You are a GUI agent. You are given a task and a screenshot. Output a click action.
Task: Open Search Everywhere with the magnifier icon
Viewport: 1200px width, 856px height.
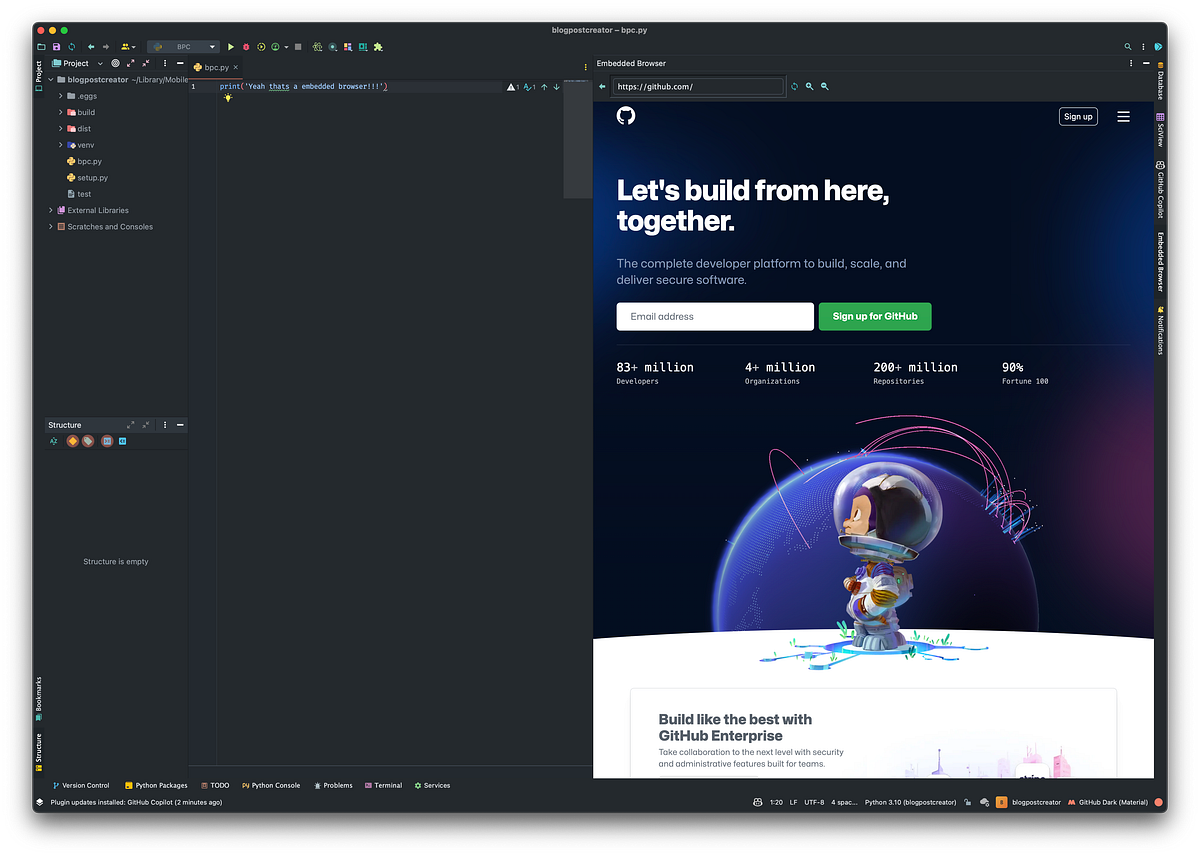coord(1127,46)
